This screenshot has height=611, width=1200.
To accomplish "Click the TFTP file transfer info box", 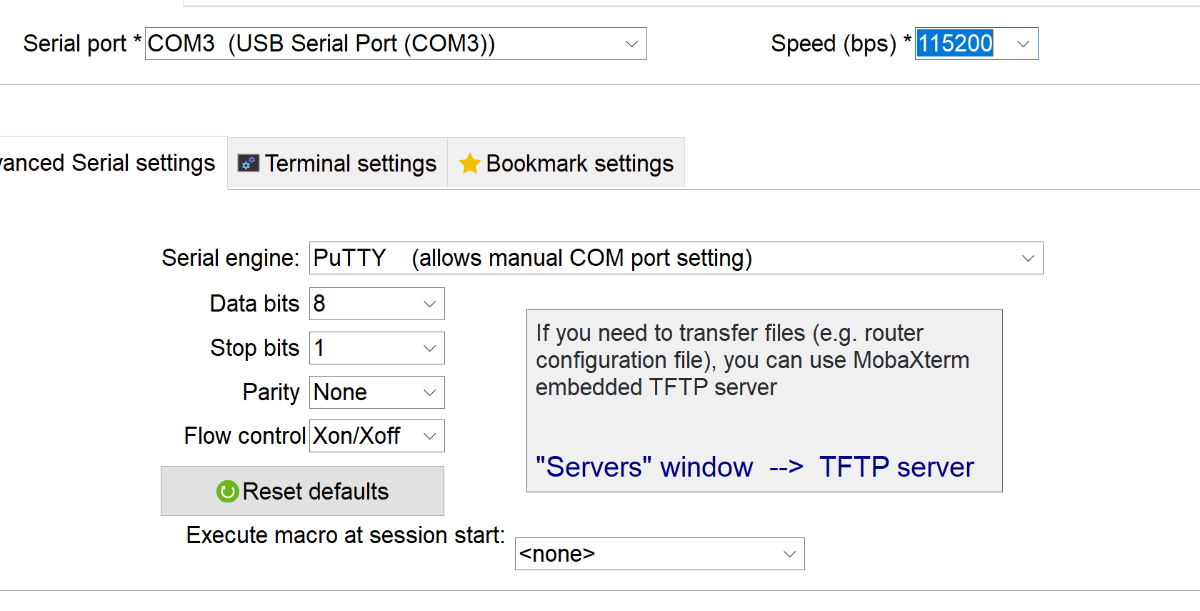I will (x=764, y=401).
